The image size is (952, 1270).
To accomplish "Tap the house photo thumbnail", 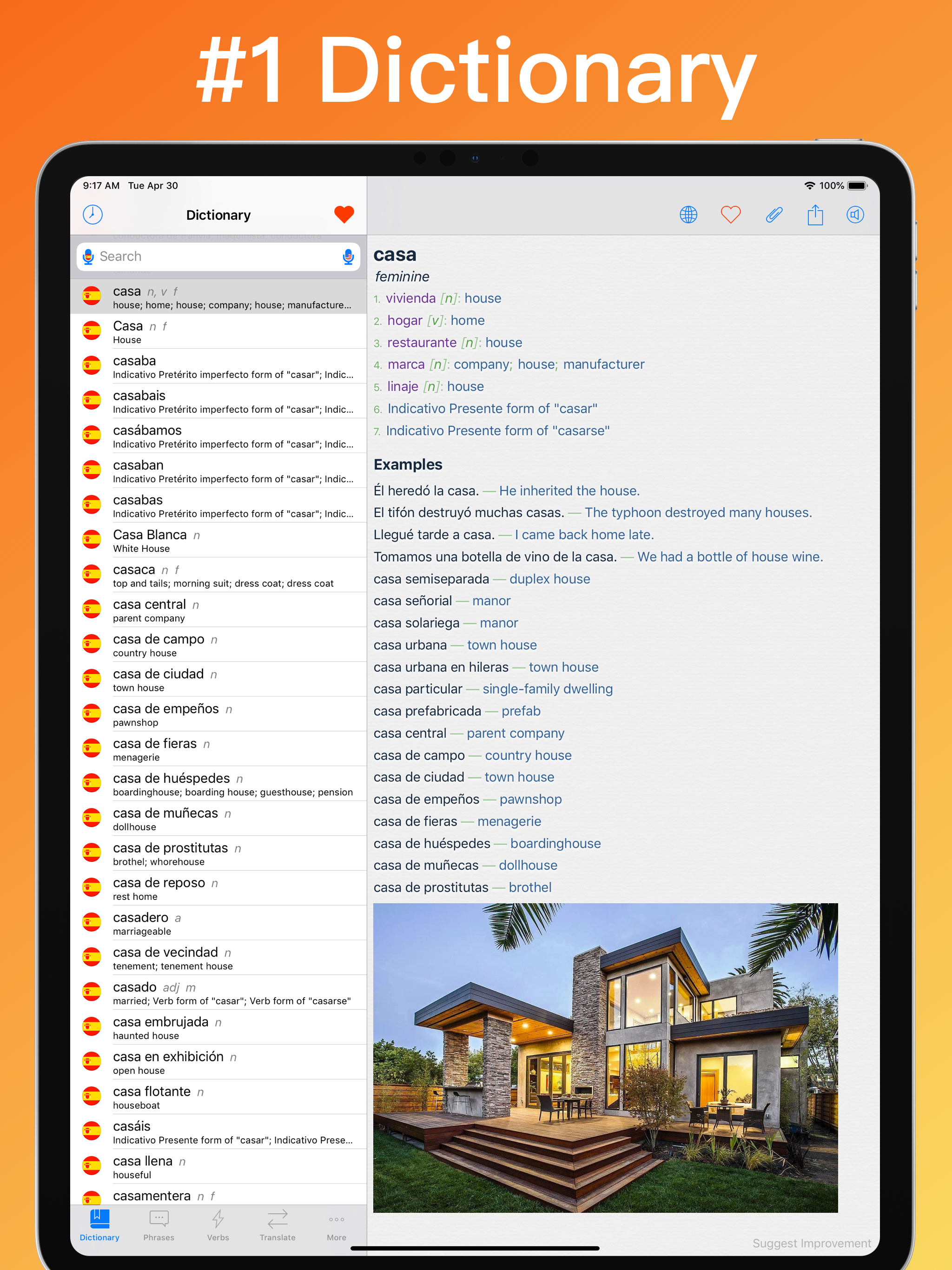I will 605,1057.
